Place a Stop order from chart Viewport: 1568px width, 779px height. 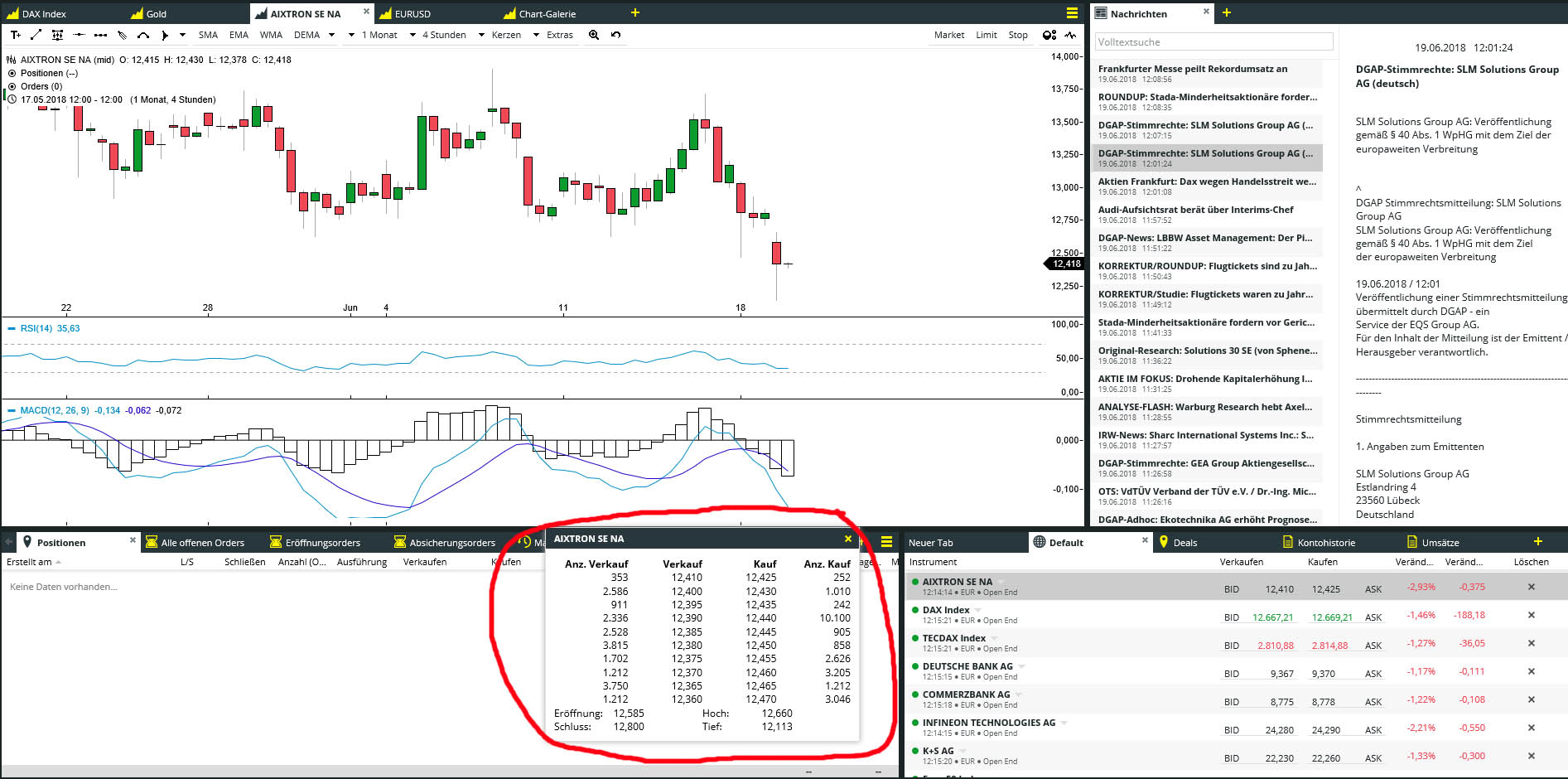point(1018,35)
